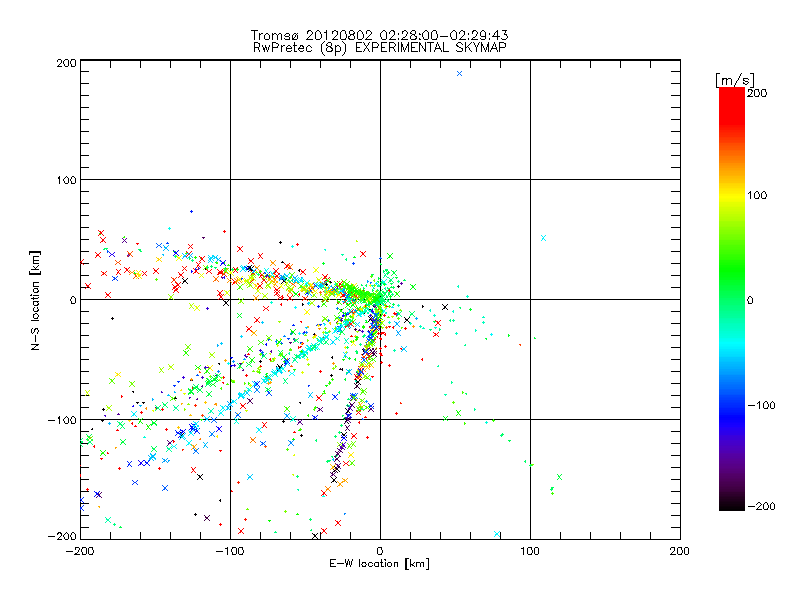
Task: Click the colorbar label '200' at top
Action: click(x=757, y=93)
